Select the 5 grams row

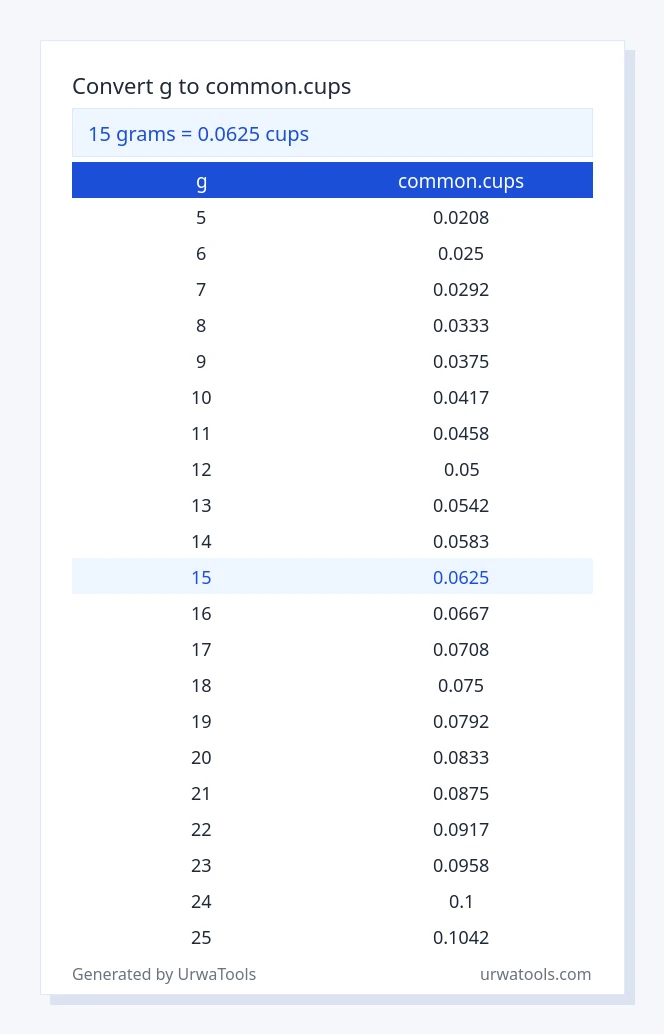point(332,218)
